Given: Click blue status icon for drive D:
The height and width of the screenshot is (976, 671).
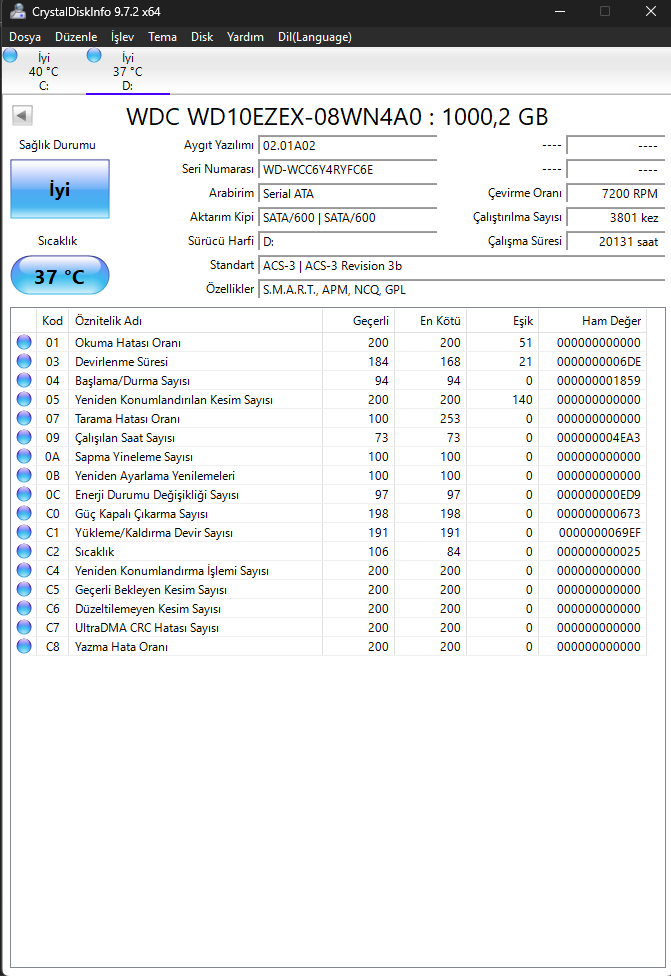Looking at the screenshot, I should point(94,55).
